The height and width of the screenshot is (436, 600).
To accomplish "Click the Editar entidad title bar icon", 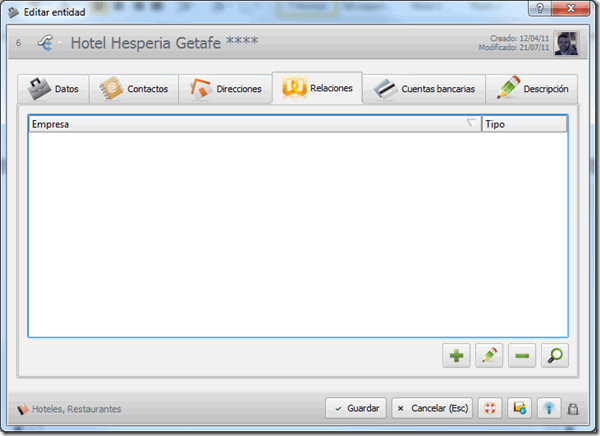I will click(x=13, y=12).
